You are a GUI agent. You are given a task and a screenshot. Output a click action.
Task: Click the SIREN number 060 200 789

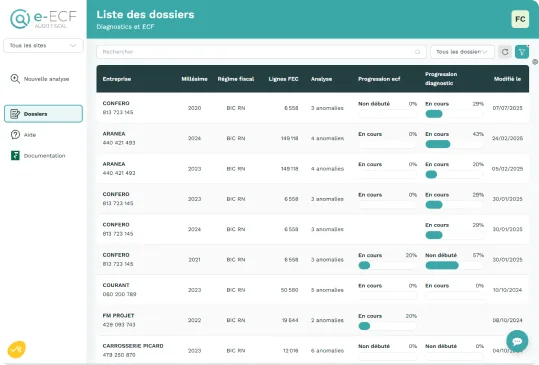119,294
